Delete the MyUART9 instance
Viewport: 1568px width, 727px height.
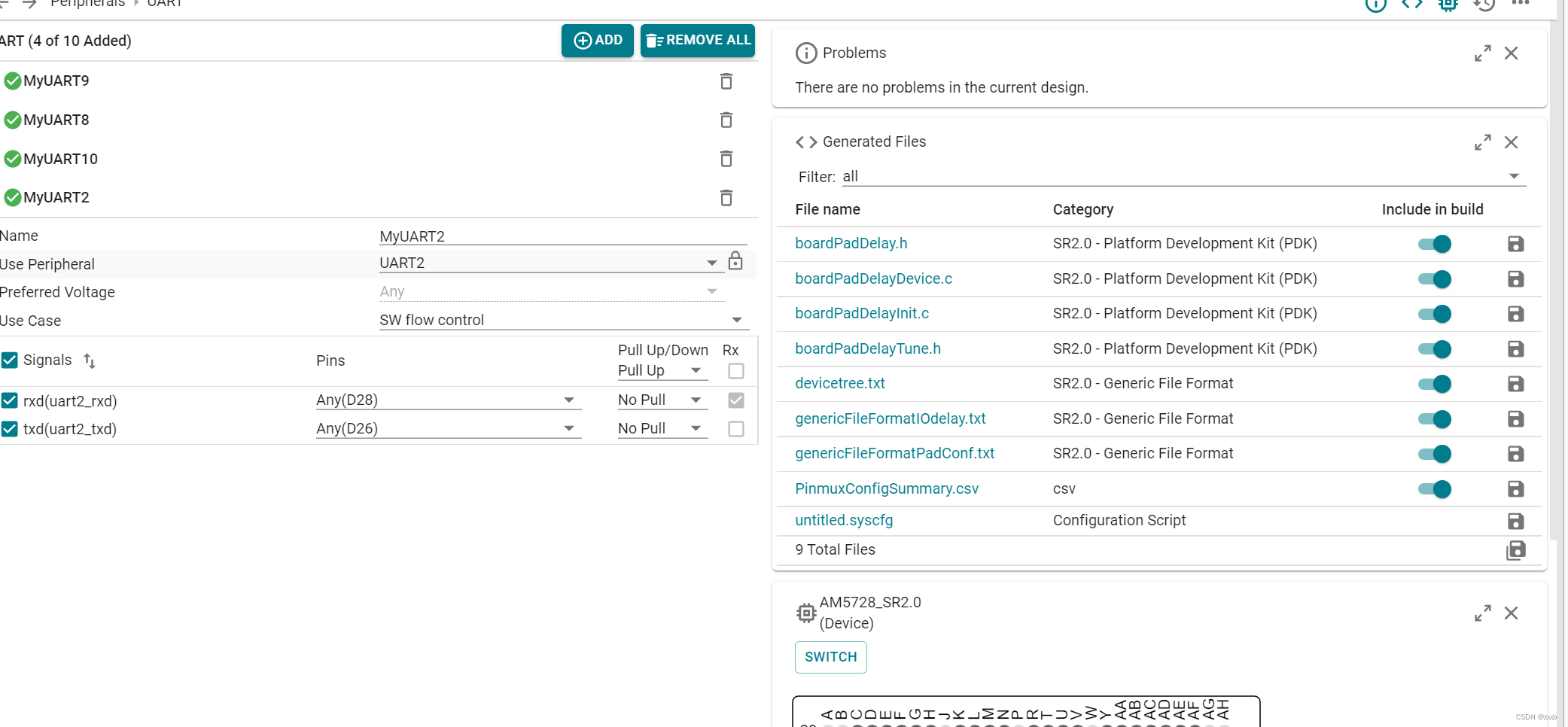[726, 81]
